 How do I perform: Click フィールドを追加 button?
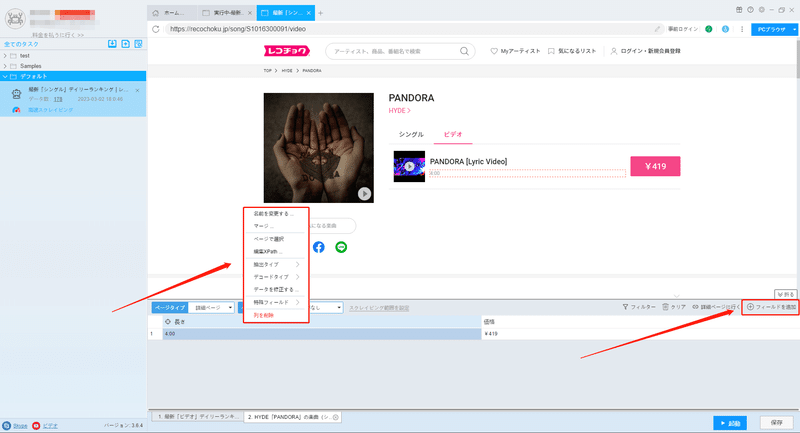coord(771,307)
